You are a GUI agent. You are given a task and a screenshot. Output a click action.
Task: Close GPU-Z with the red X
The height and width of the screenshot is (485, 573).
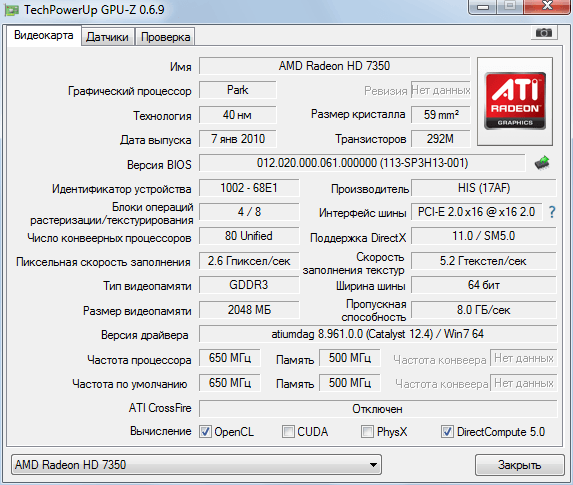547,6
